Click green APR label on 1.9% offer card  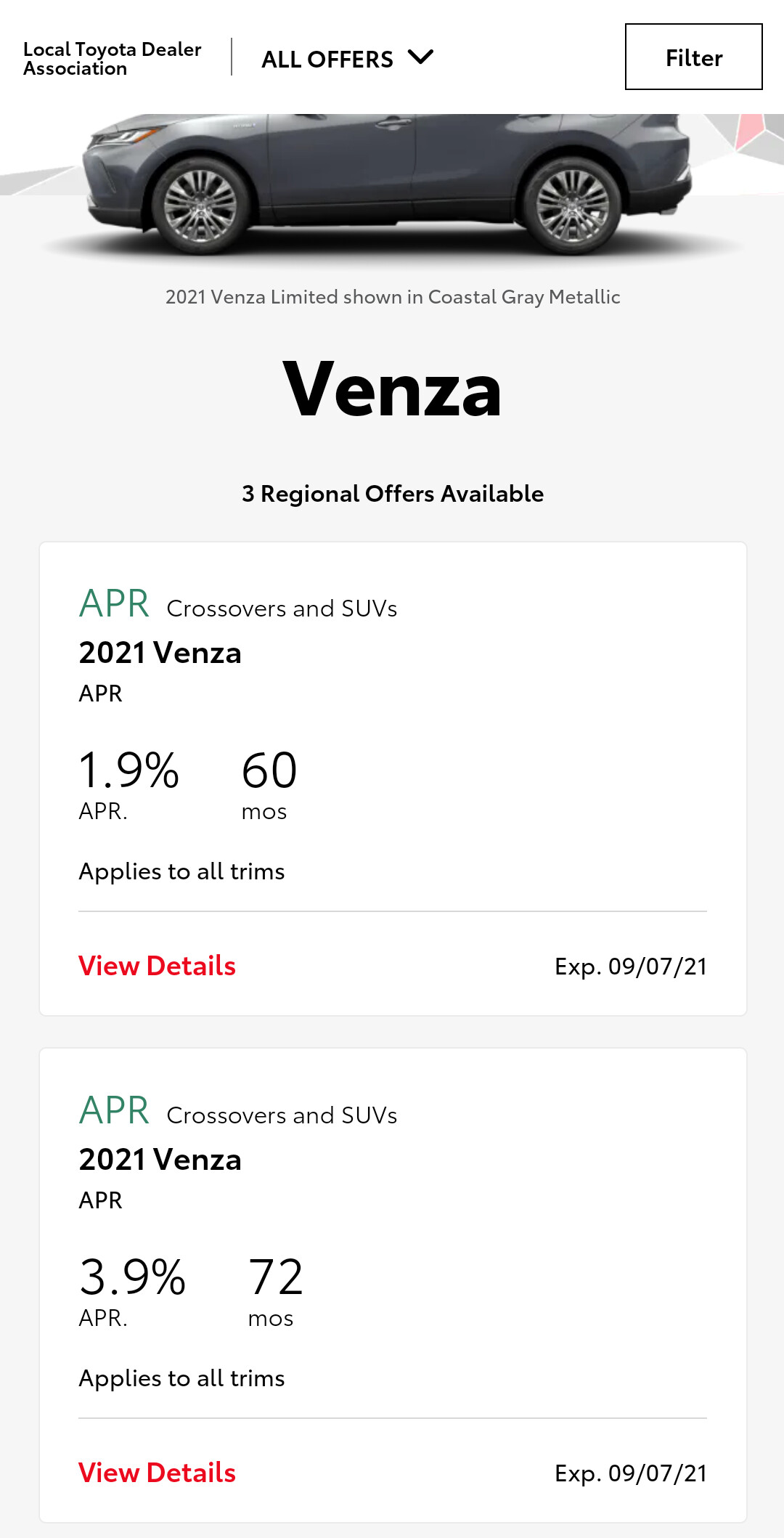tap(114, 604)
